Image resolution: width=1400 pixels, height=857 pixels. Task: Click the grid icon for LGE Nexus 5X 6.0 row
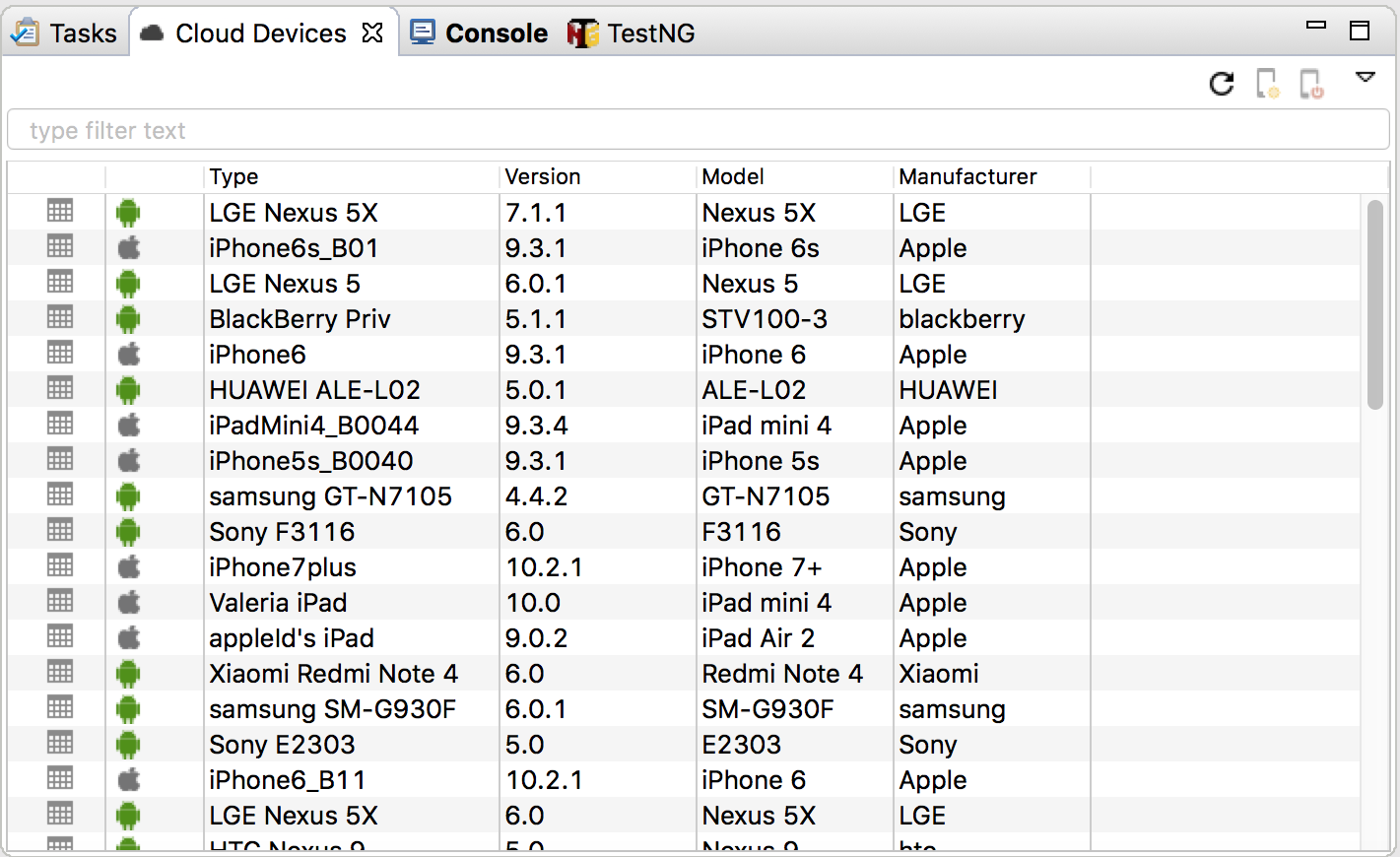click(x=60, y=814)
